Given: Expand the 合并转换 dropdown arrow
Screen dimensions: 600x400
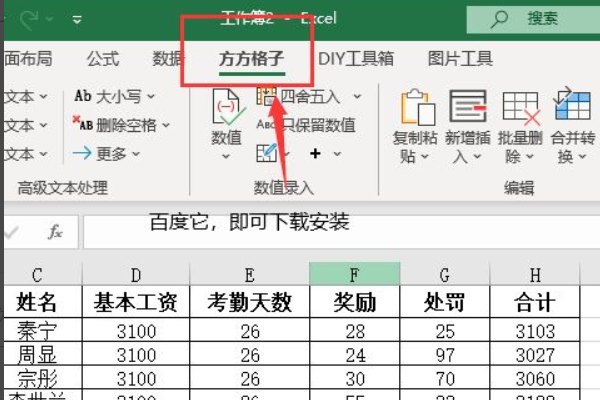Looking at the screenshot, I should (x=582, y=156).
